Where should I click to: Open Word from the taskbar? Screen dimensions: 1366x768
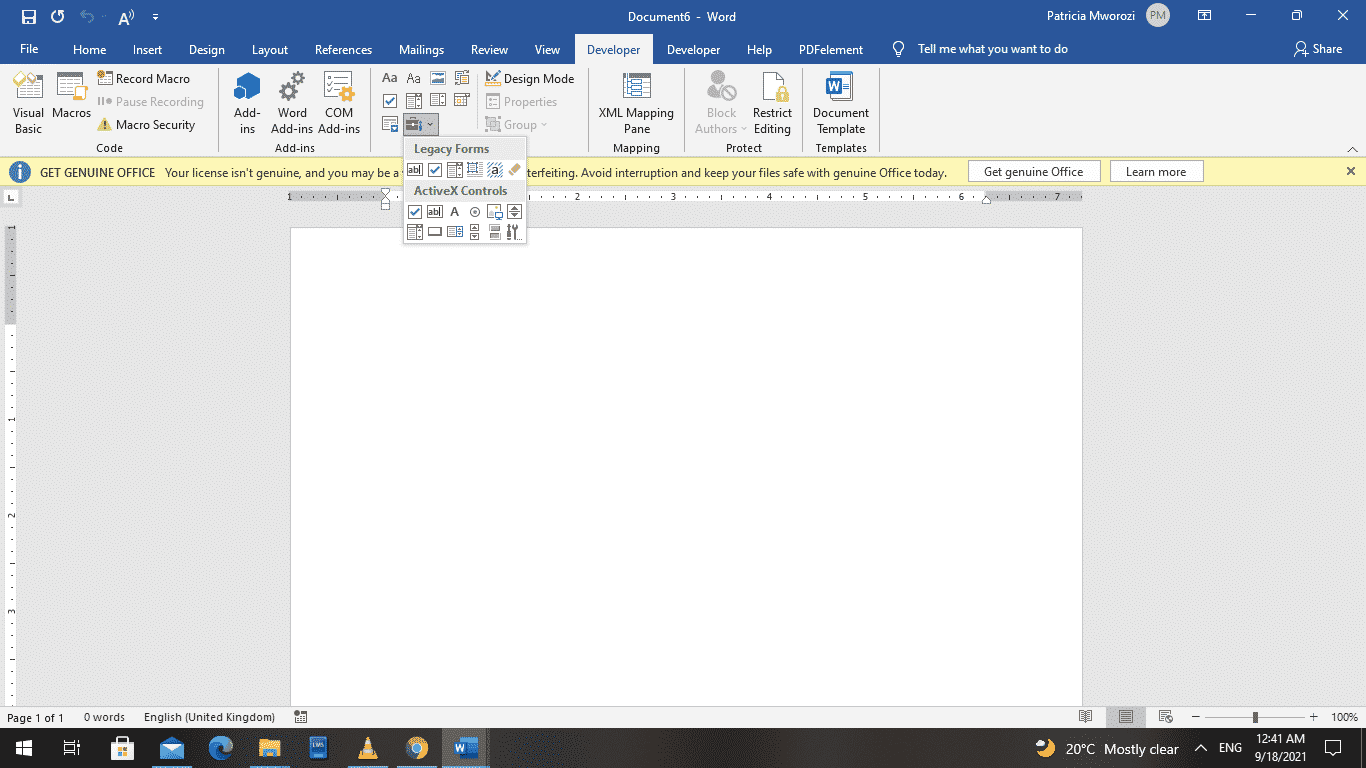click(465, 748)
